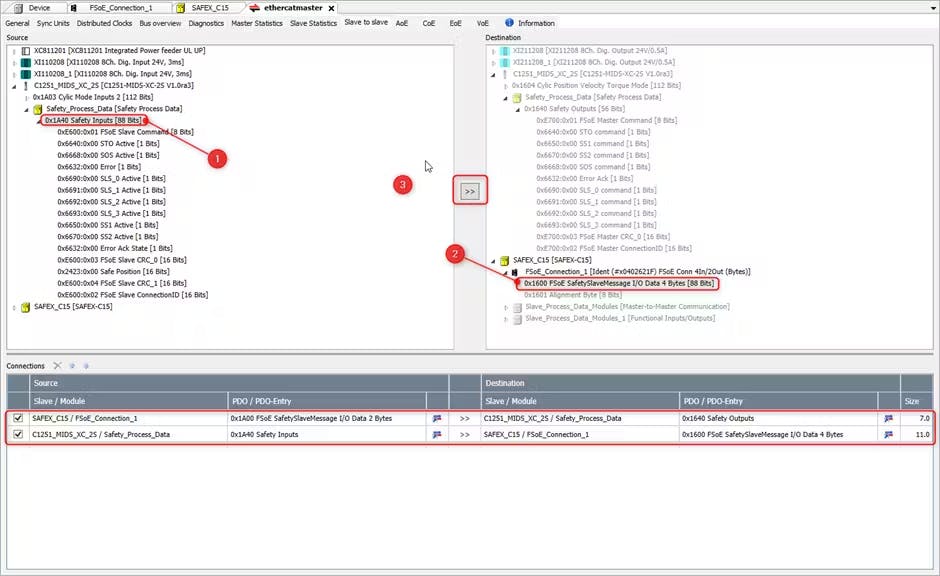Click the XC811201 power feeder device icon
Viewport: 940px width, 576px height.
point(25,49)
